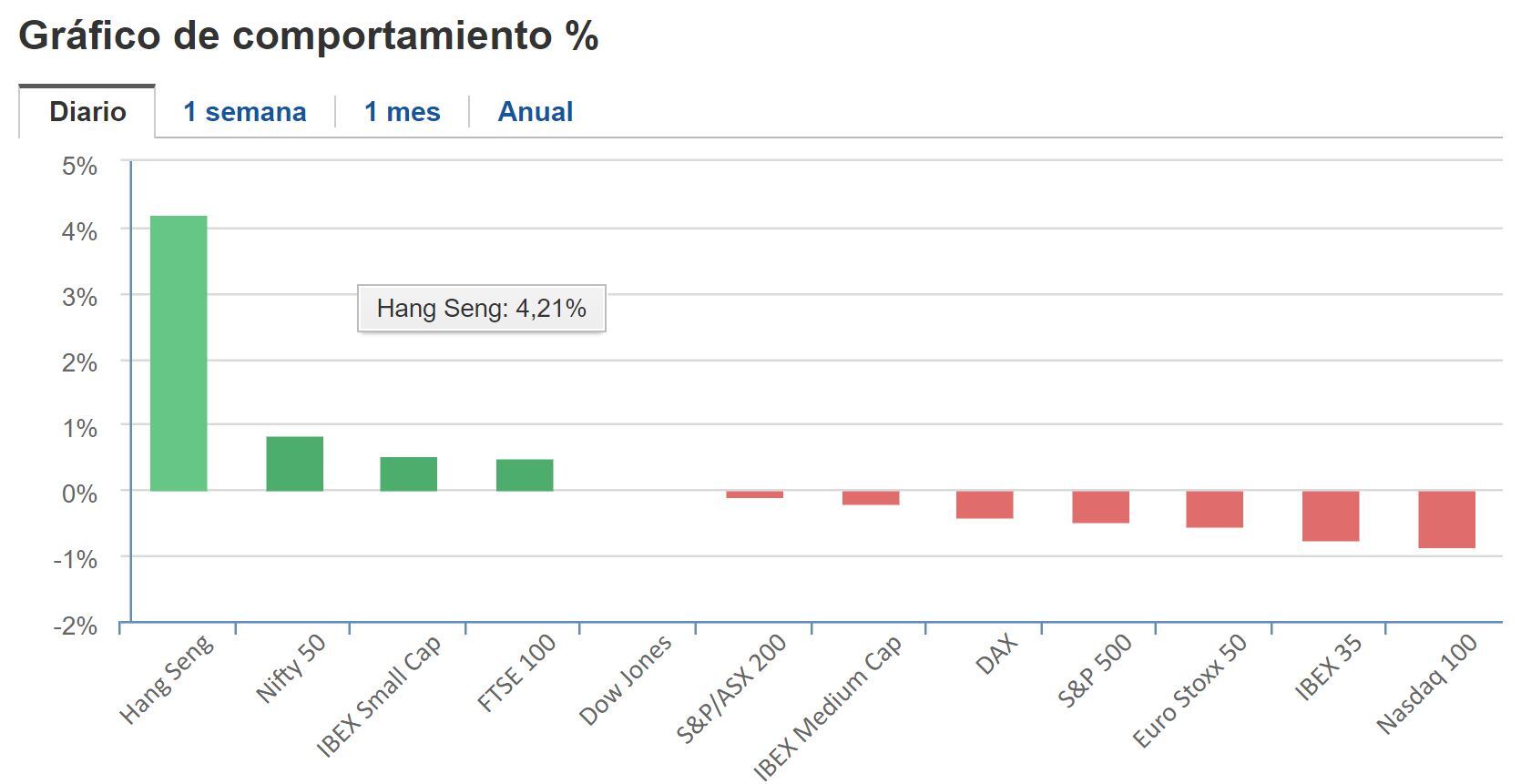
Task: Click the FTSE 100 axis label
Action: [x=516, y=672]
